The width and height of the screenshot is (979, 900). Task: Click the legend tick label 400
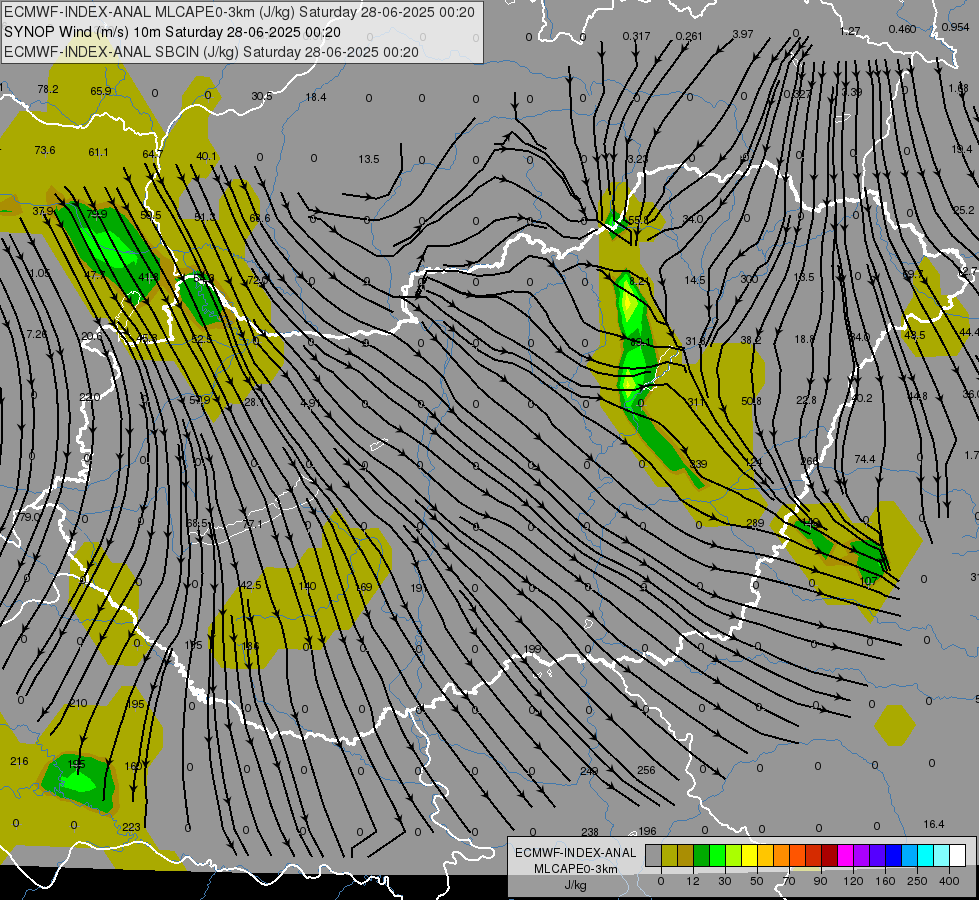(949, 881)
